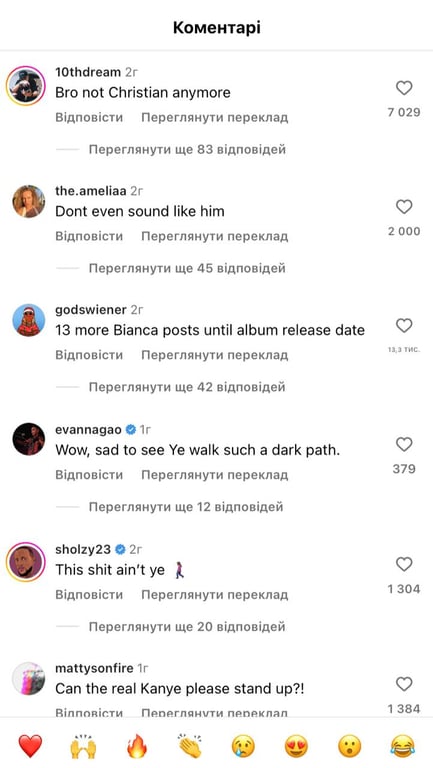The width and height of the screenshot is (433, 768).
Task: Like the.ameliaa's comment with heart
Action: 404,207
